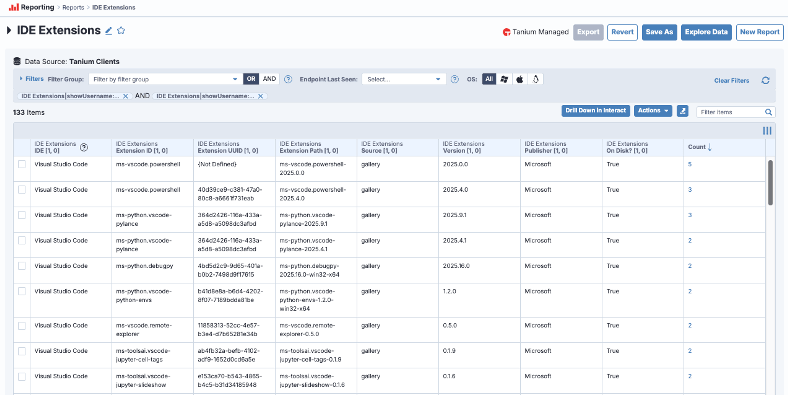
Task: Open count link 5 for powershell 2025.0.0
Action: tap(690, 164)
